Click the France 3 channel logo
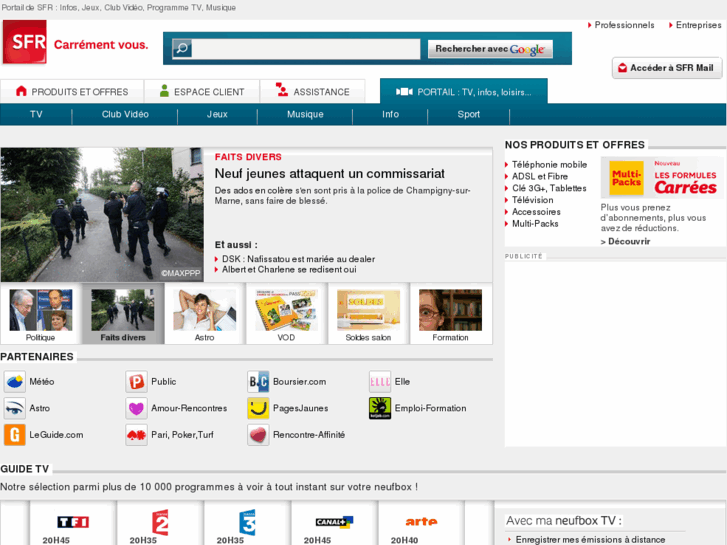The image size is (727, 545). (247, 522)
